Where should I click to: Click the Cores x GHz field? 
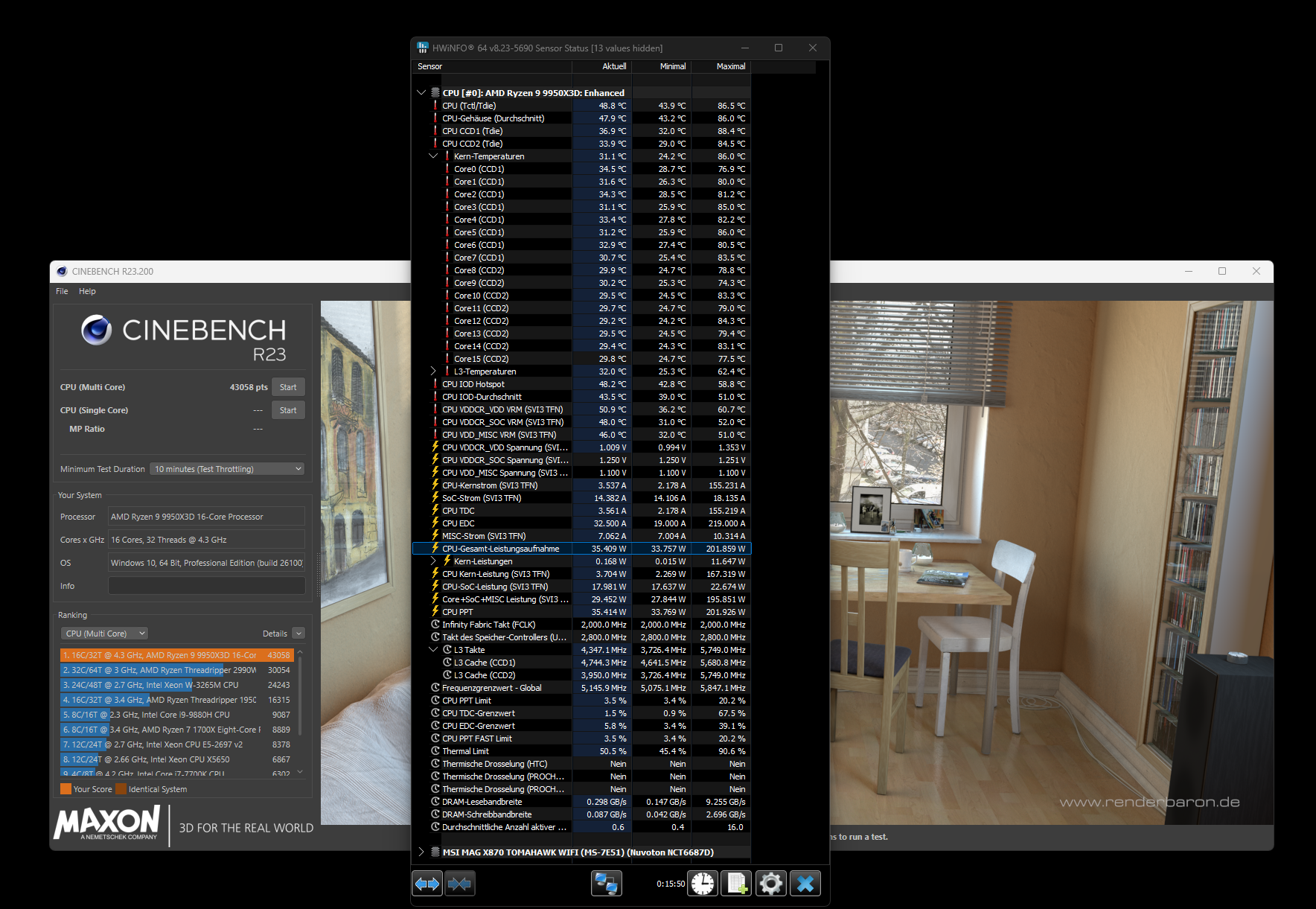coord(206,540)
